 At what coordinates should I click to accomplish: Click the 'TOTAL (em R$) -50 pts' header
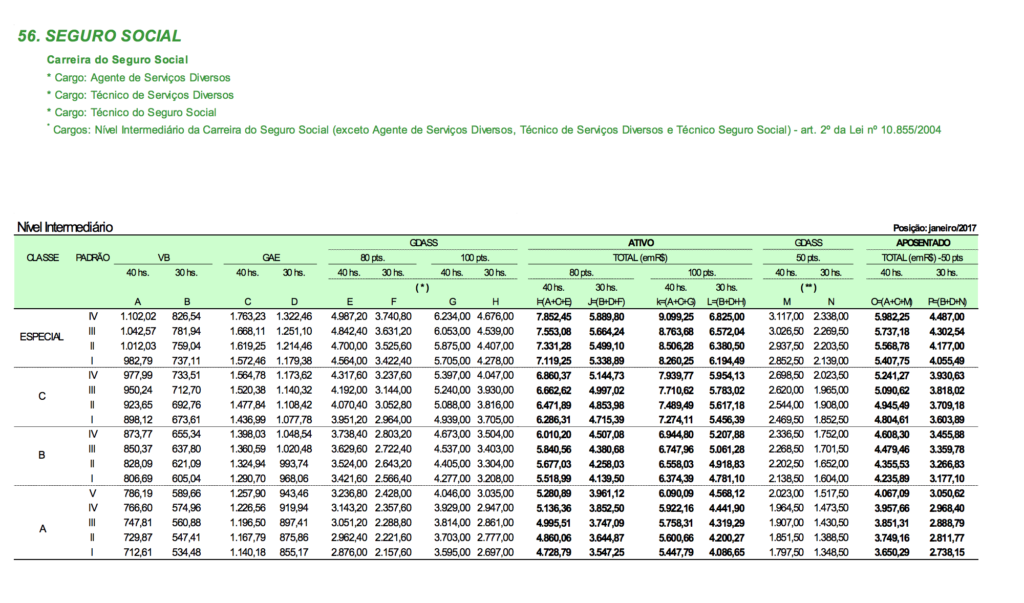(x=923, y=257)
